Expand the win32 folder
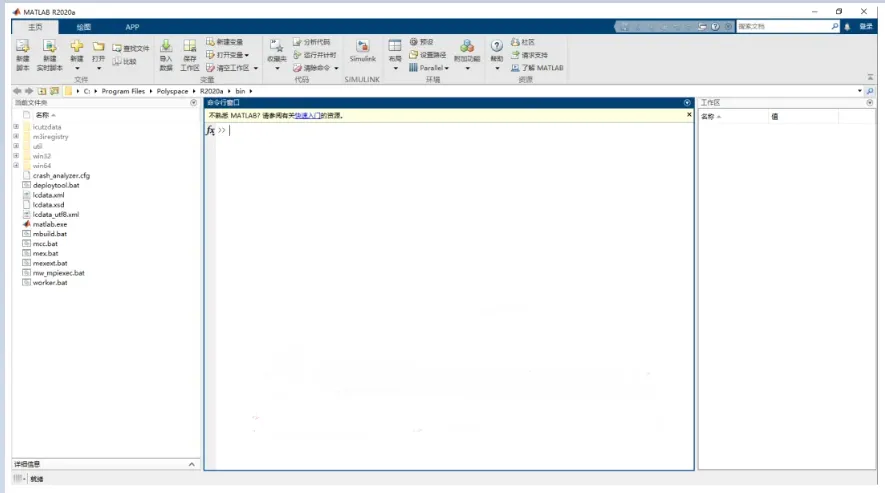The image size is (885, 493). tap(16, 155)
